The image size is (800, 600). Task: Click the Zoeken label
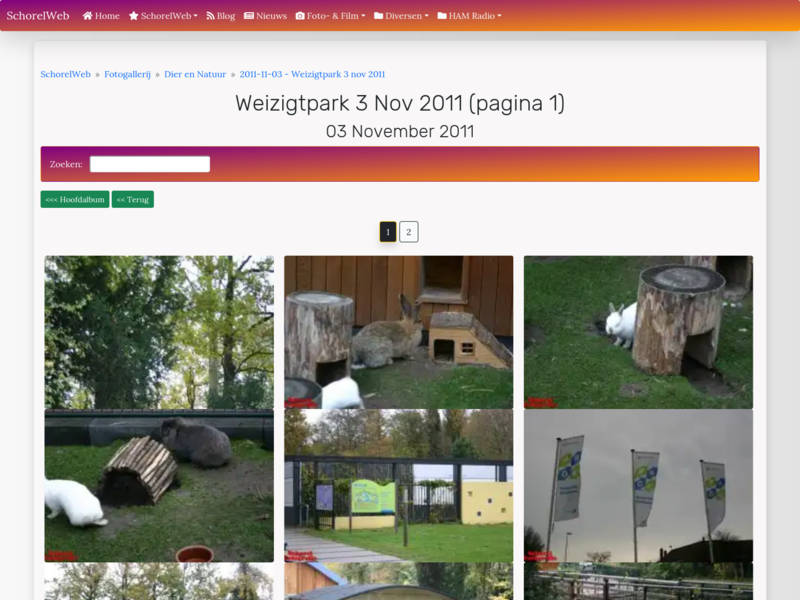66,164
